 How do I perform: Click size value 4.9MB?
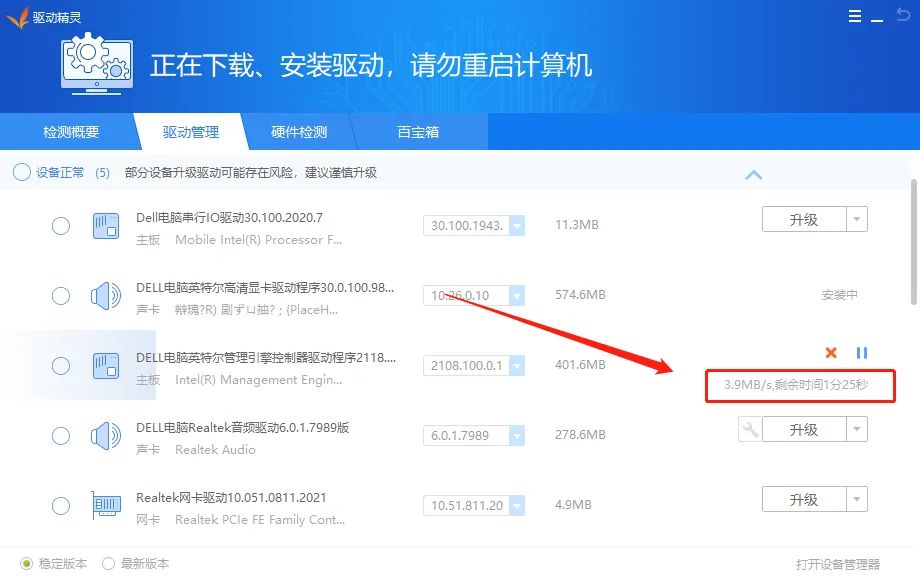(573, 504)
